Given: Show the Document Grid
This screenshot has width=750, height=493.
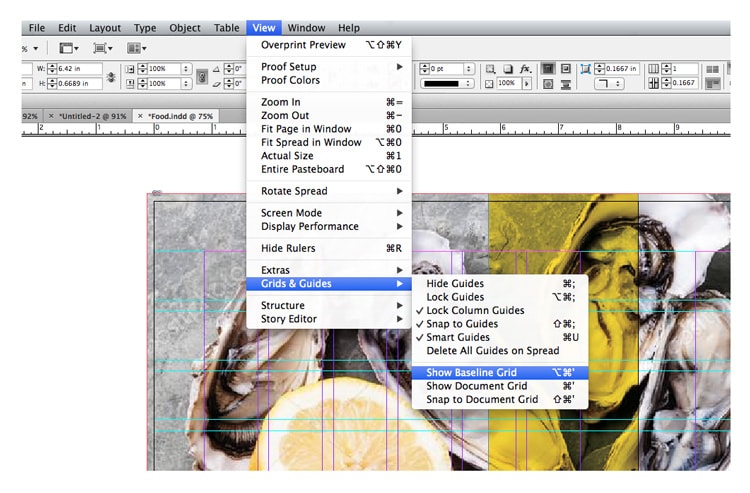Looking at the screenshot, I should click(x=500, y=386).
